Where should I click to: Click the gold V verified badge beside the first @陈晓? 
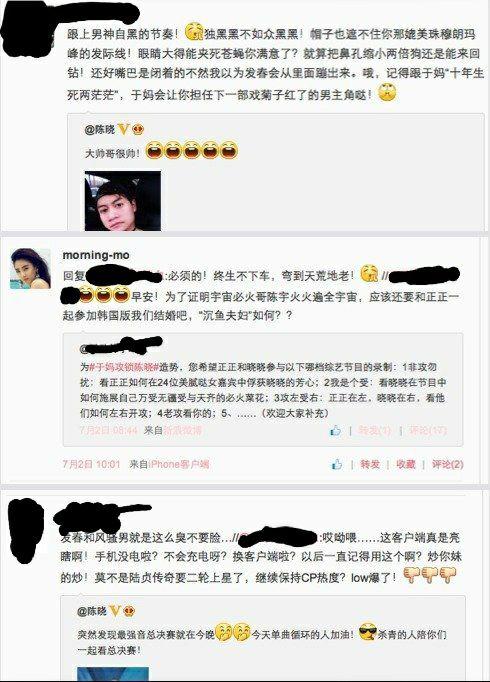pyautogui.click(x=123, y=129)
